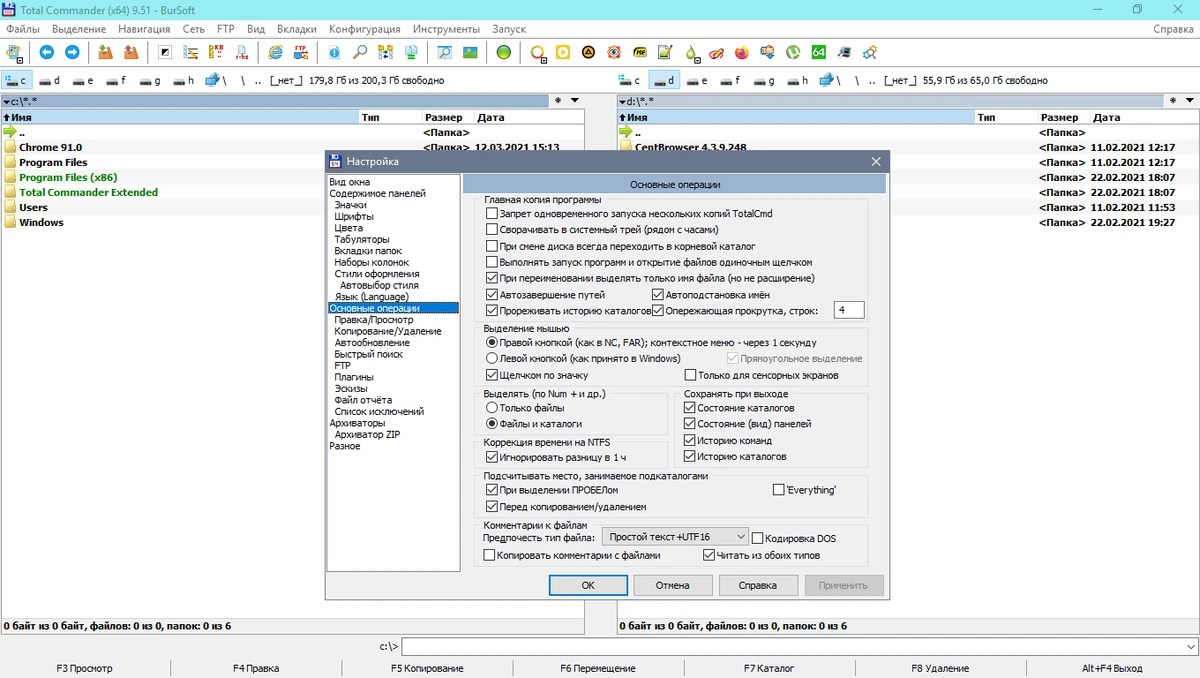The height and width of the screenshot is (678, 1200).
Task: Click the Internet Explorer toolbar icon
Action: pos(275,52)
